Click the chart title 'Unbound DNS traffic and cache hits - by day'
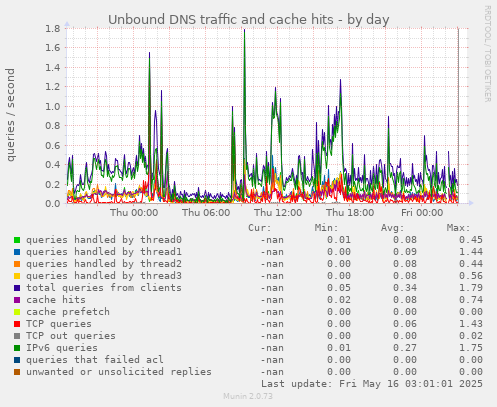 tap(249, 20)
